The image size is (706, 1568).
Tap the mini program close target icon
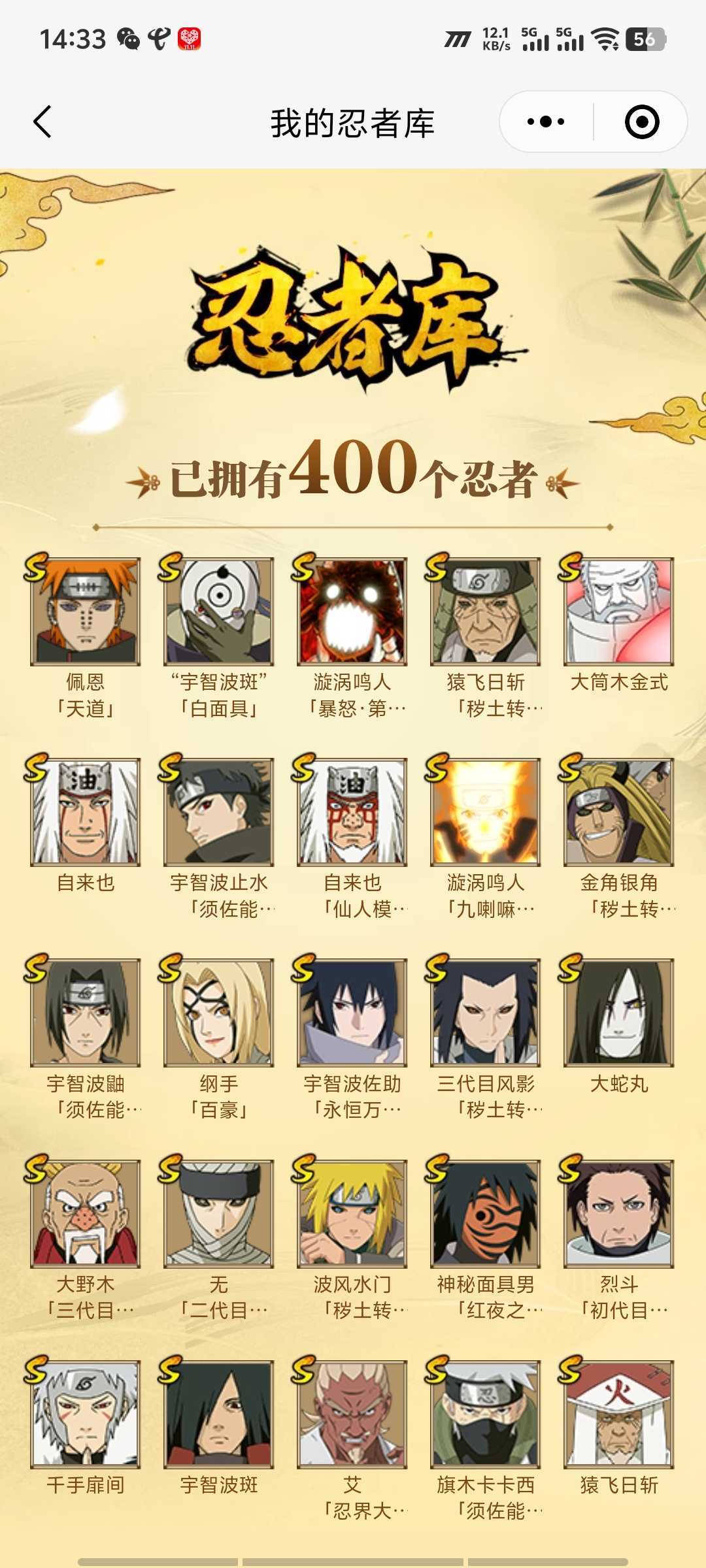[641, 122]
